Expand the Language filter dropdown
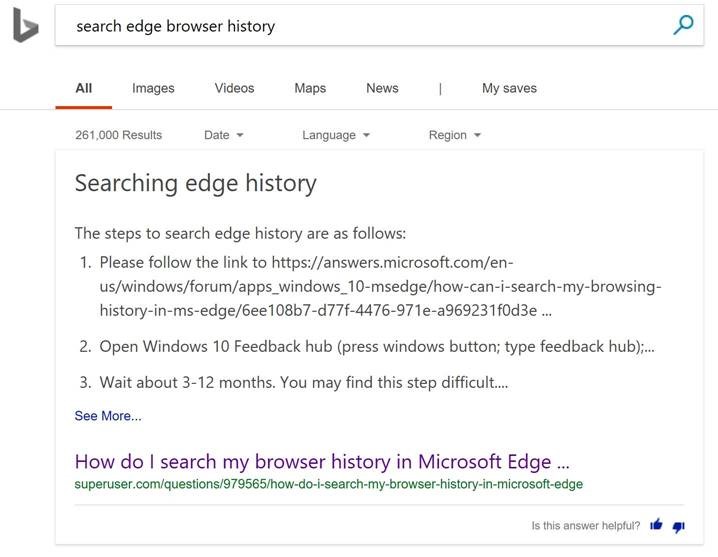 pos(336,135)
